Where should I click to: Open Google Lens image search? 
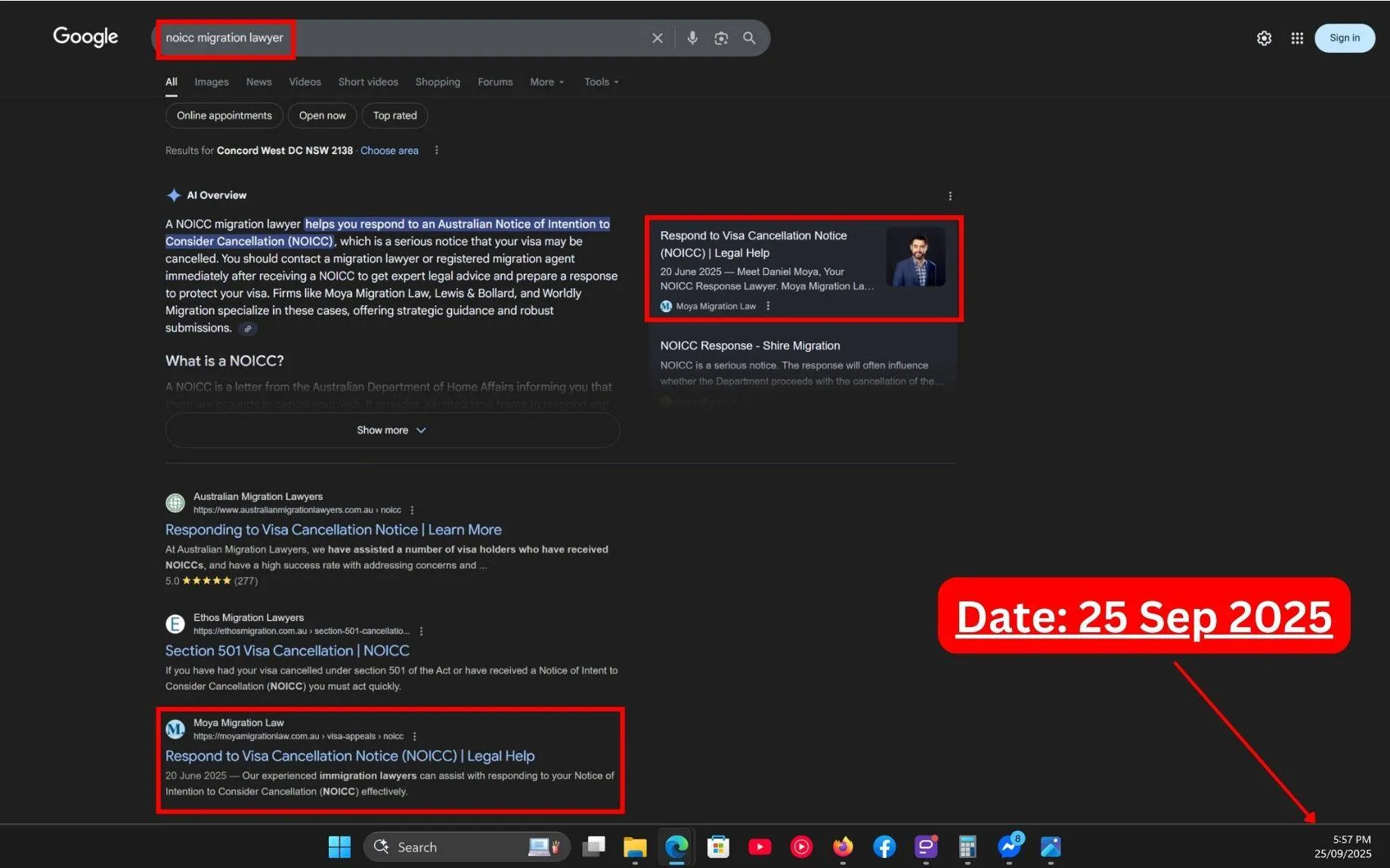pos(720,38)
